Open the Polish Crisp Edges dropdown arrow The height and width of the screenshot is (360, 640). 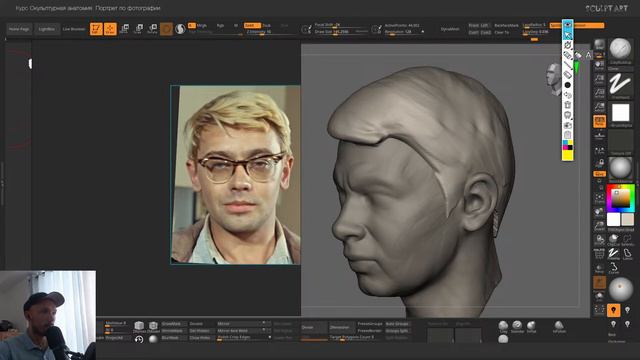coord(269,338)
